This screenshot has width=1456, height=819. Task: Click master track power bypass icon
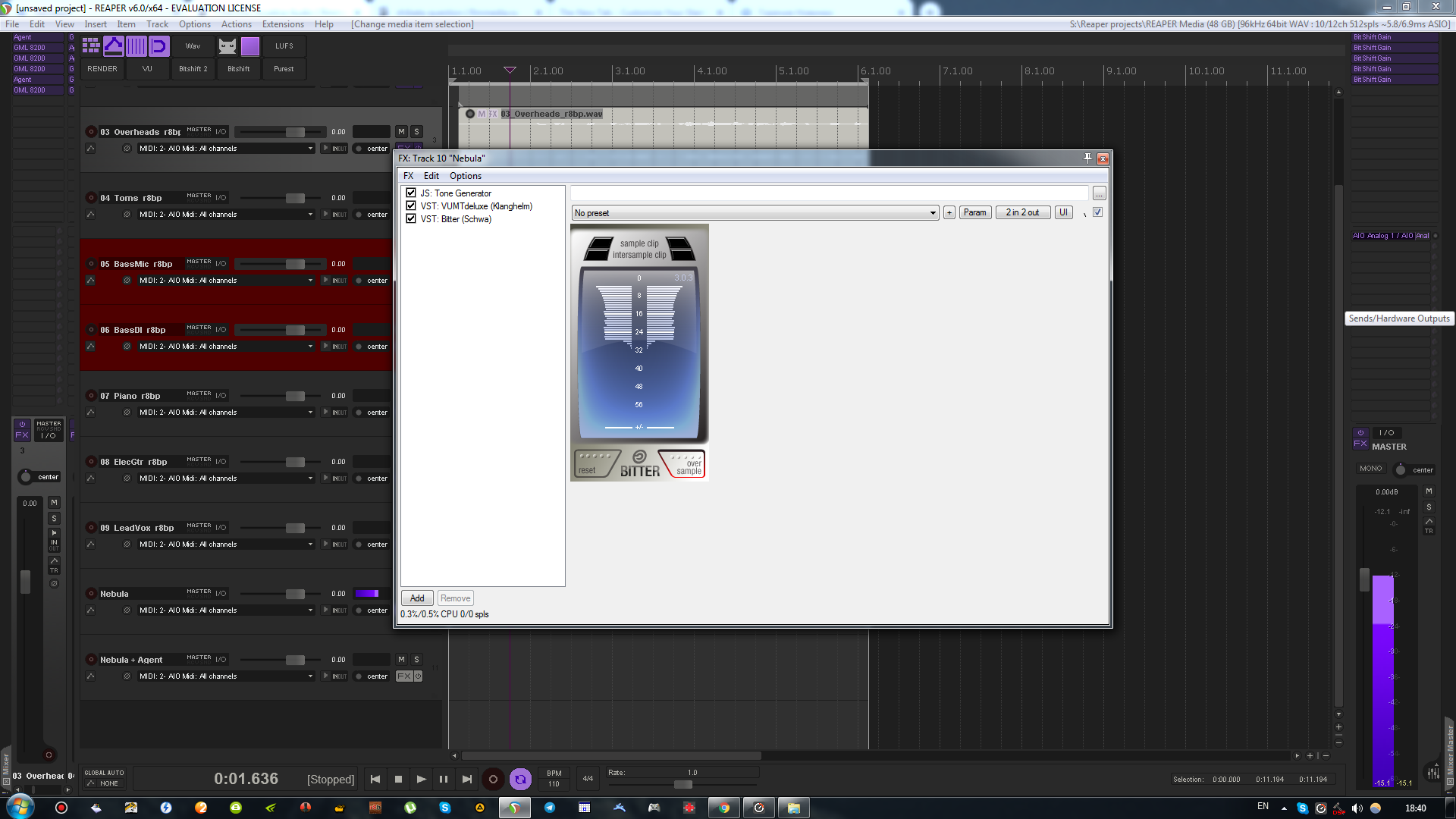click(1360, 433)
